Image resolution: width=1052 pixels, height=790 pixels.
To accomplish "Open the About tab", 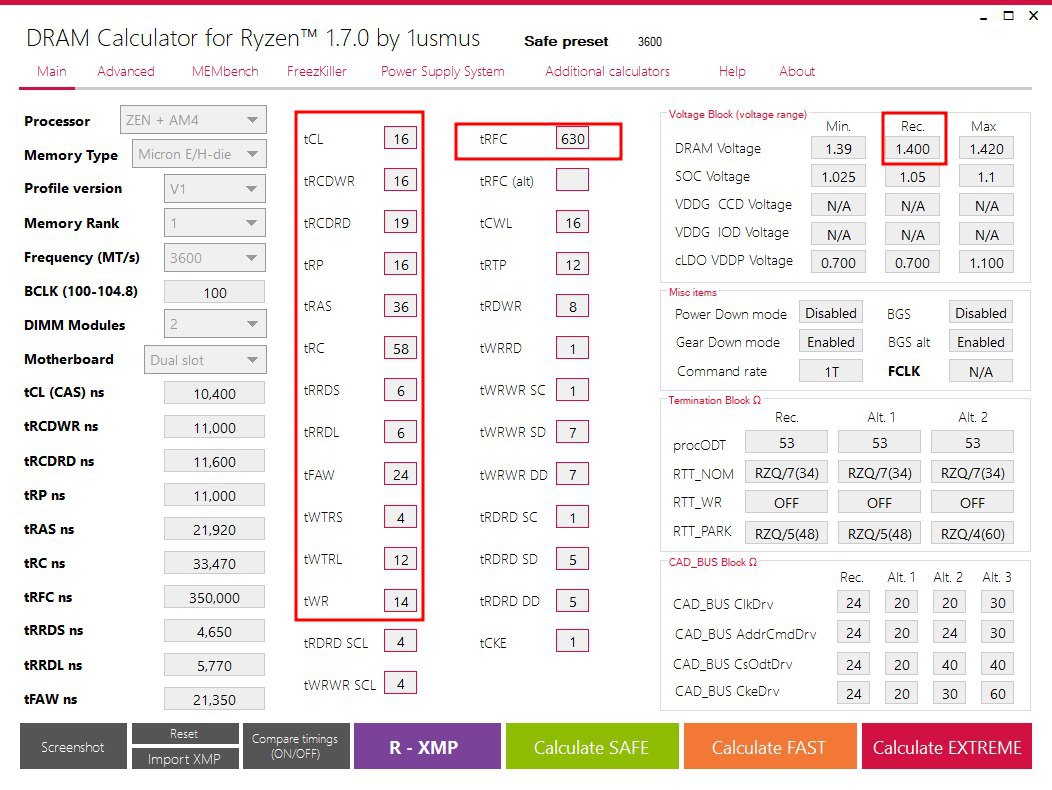I will [x=797, y=71].
